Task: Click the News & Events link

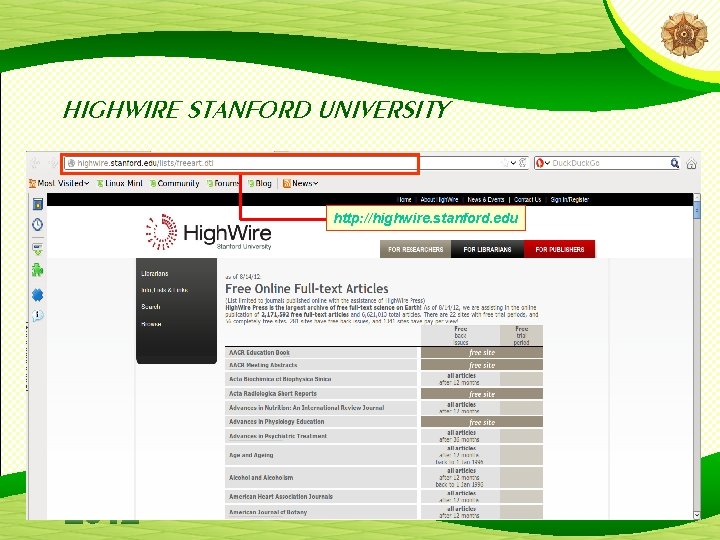Action: pyautogui.click(x=485, y=200)
